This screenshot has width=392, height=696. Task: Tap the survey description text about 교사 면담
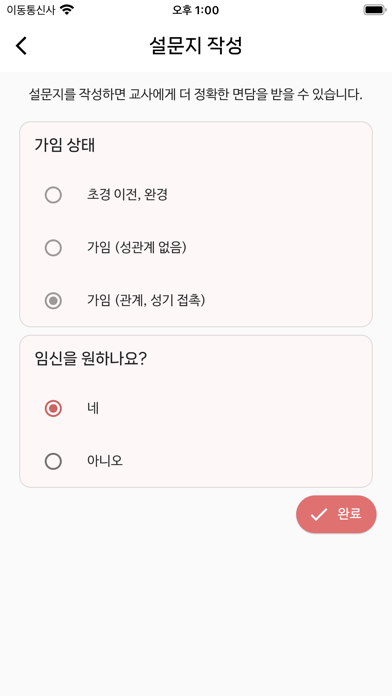coord(196,95)
